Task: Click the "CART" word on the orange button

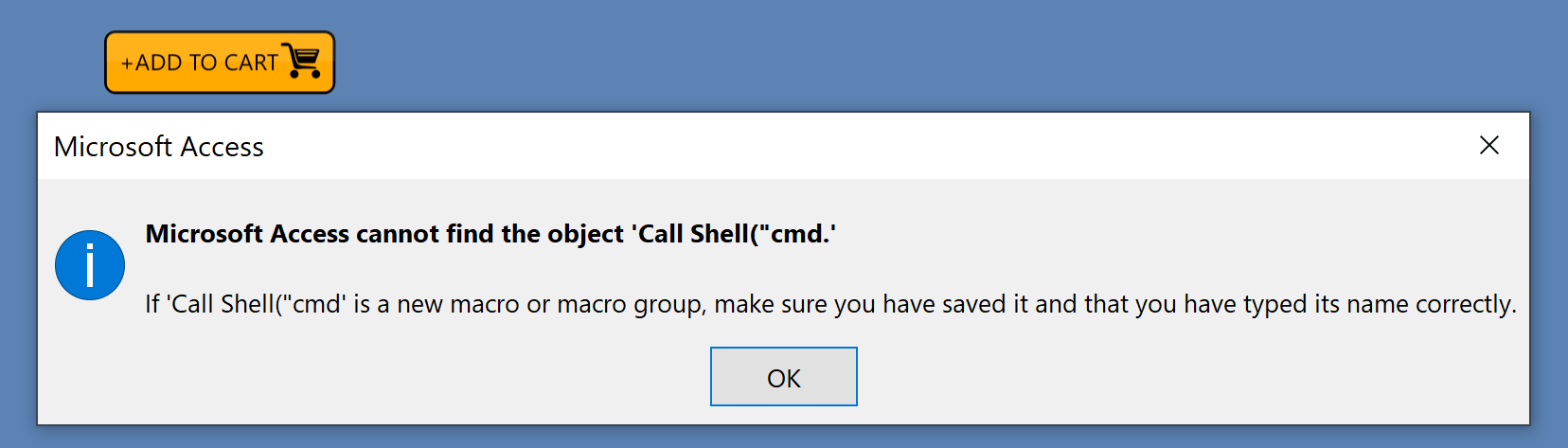Action: [251, 63]
